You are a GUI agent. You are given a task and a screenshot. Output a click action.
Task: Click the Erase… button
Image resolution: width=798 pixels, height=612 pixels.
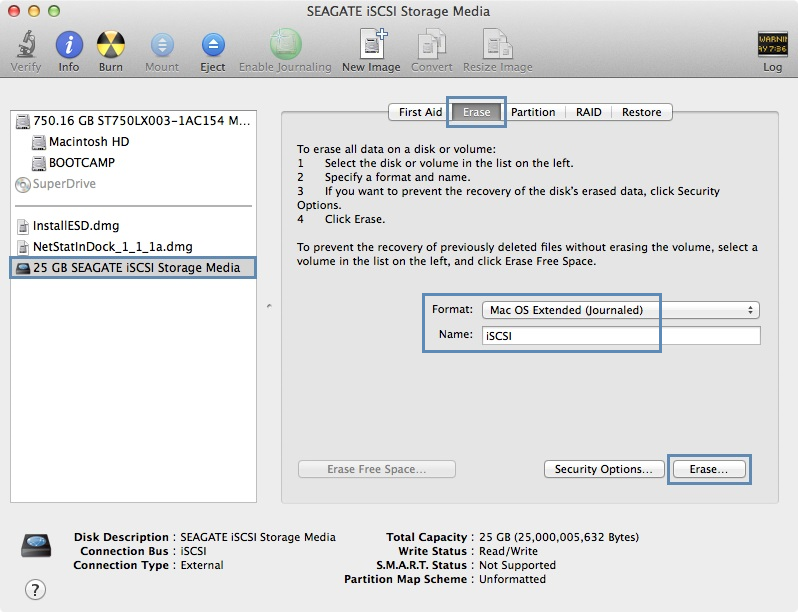point(709,469)
